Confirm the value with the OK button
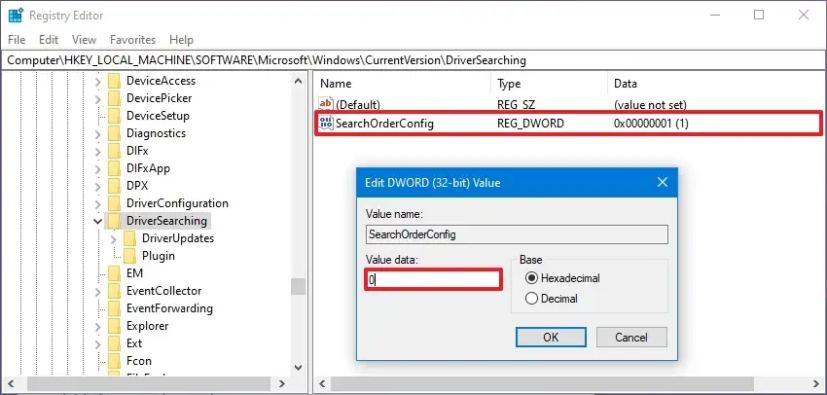This screenshot has height=395, width=827. point(551,337)
